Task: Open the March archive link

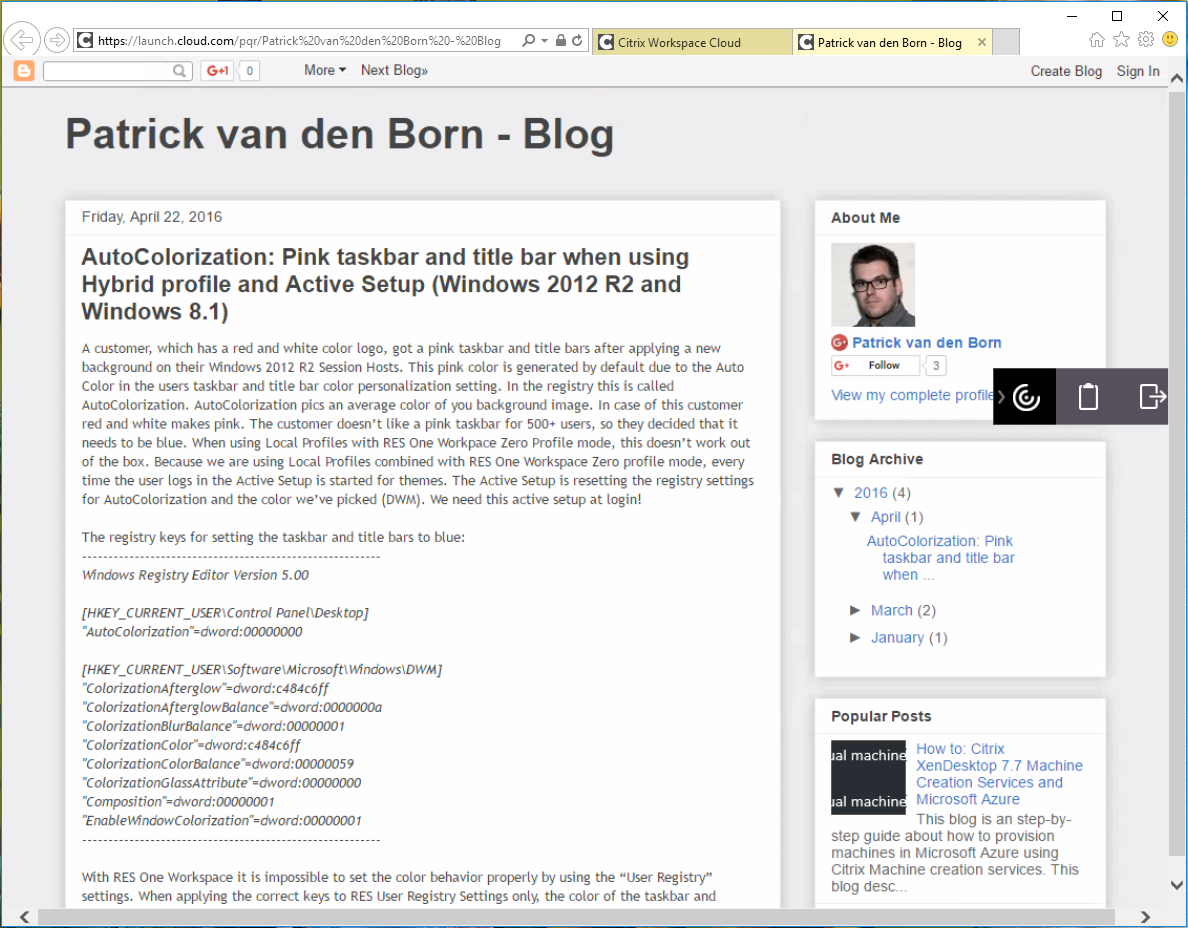Action: 892,611
